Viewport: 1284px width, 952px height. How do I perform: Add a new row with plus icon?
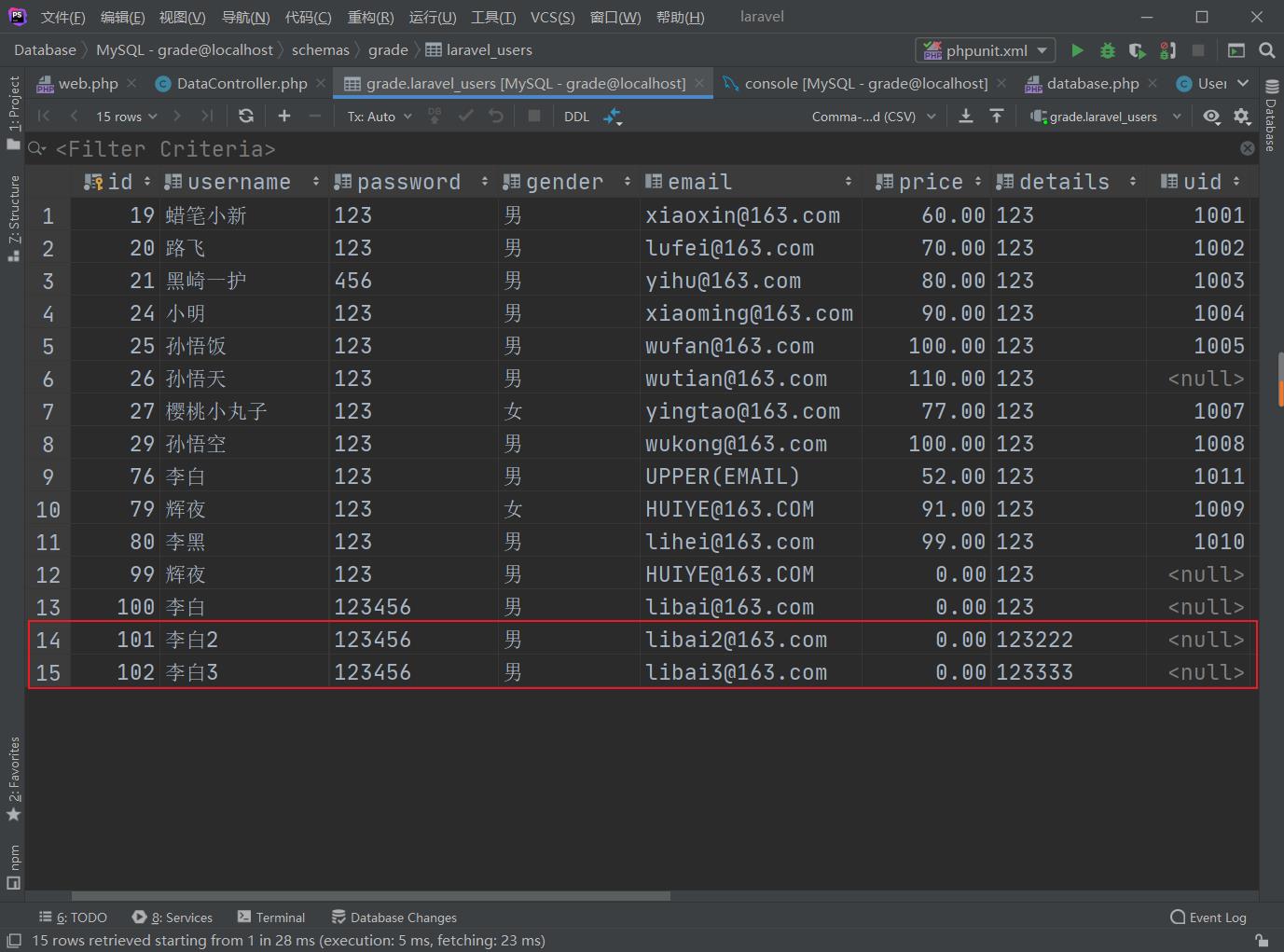284,116
